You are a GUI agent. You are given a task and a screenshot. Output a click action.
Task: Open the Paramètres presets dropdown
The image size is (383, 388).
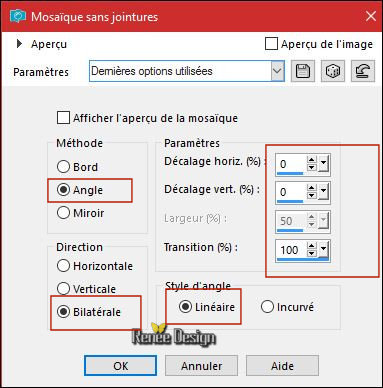click(277, 71)
